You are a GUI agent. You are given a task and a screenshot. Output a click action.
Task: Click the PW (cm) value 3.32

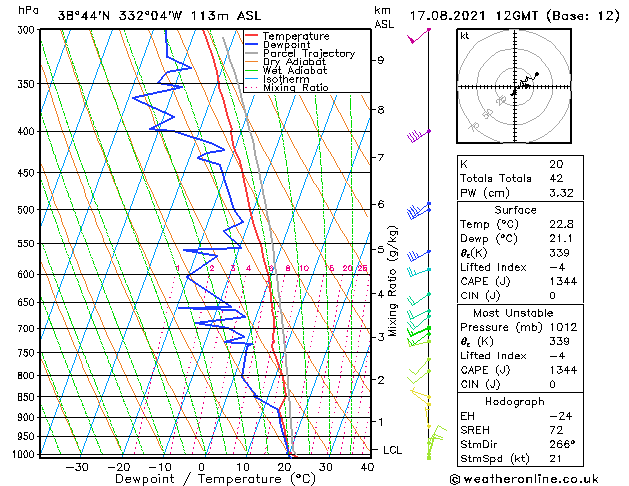pyautogui.click(x=561, y=193)
